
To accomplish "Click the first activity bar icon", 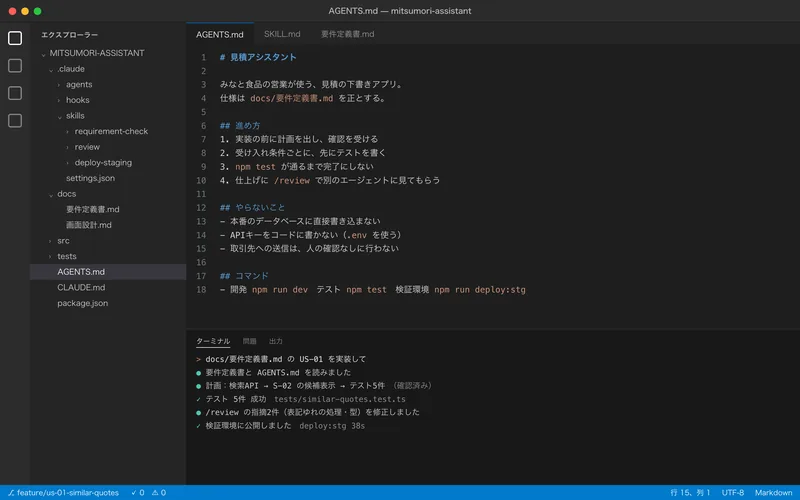I will [x=15, y=38].
